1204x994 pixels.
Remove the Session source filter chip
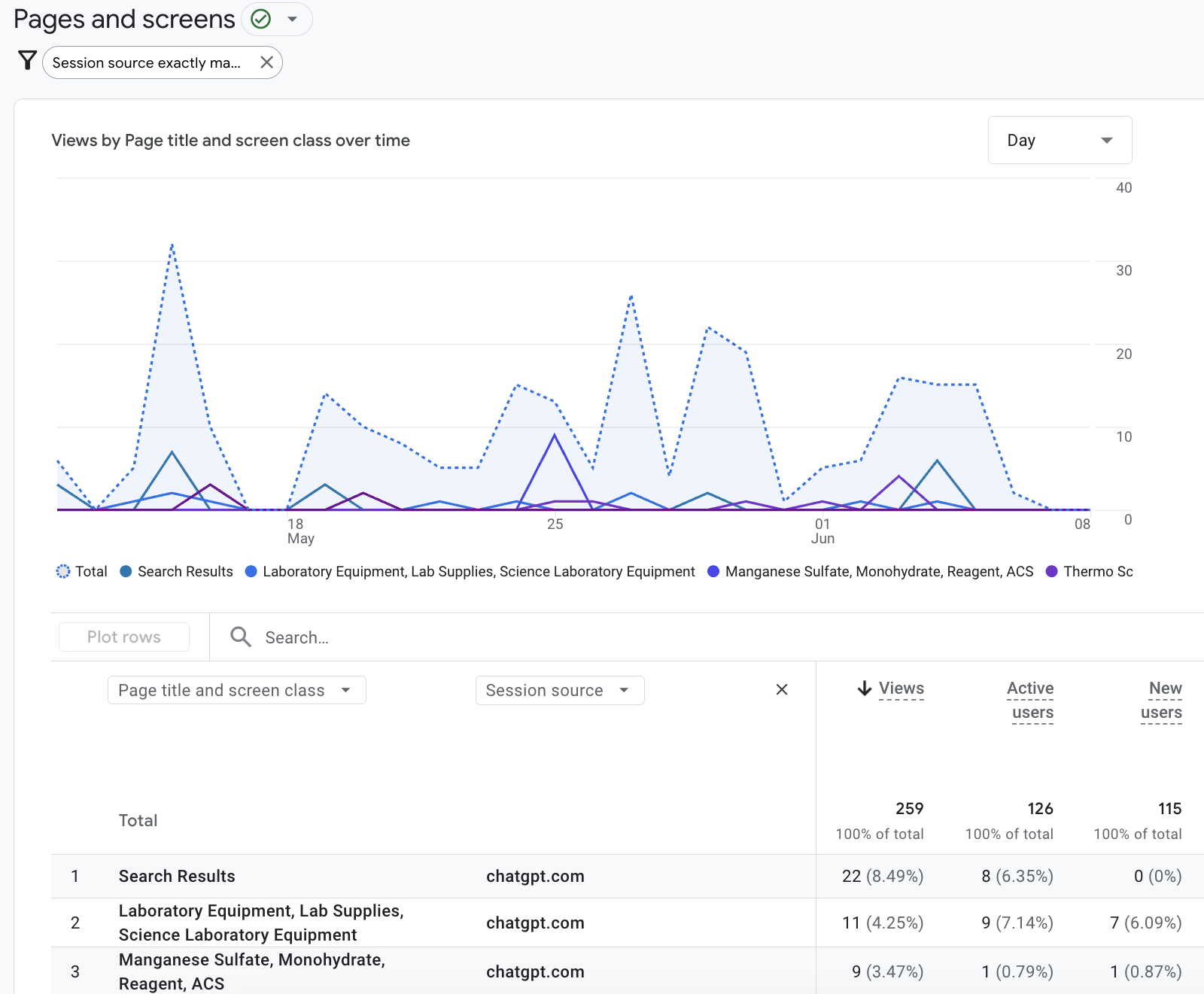pyautogui.click(x=266, y=62)
